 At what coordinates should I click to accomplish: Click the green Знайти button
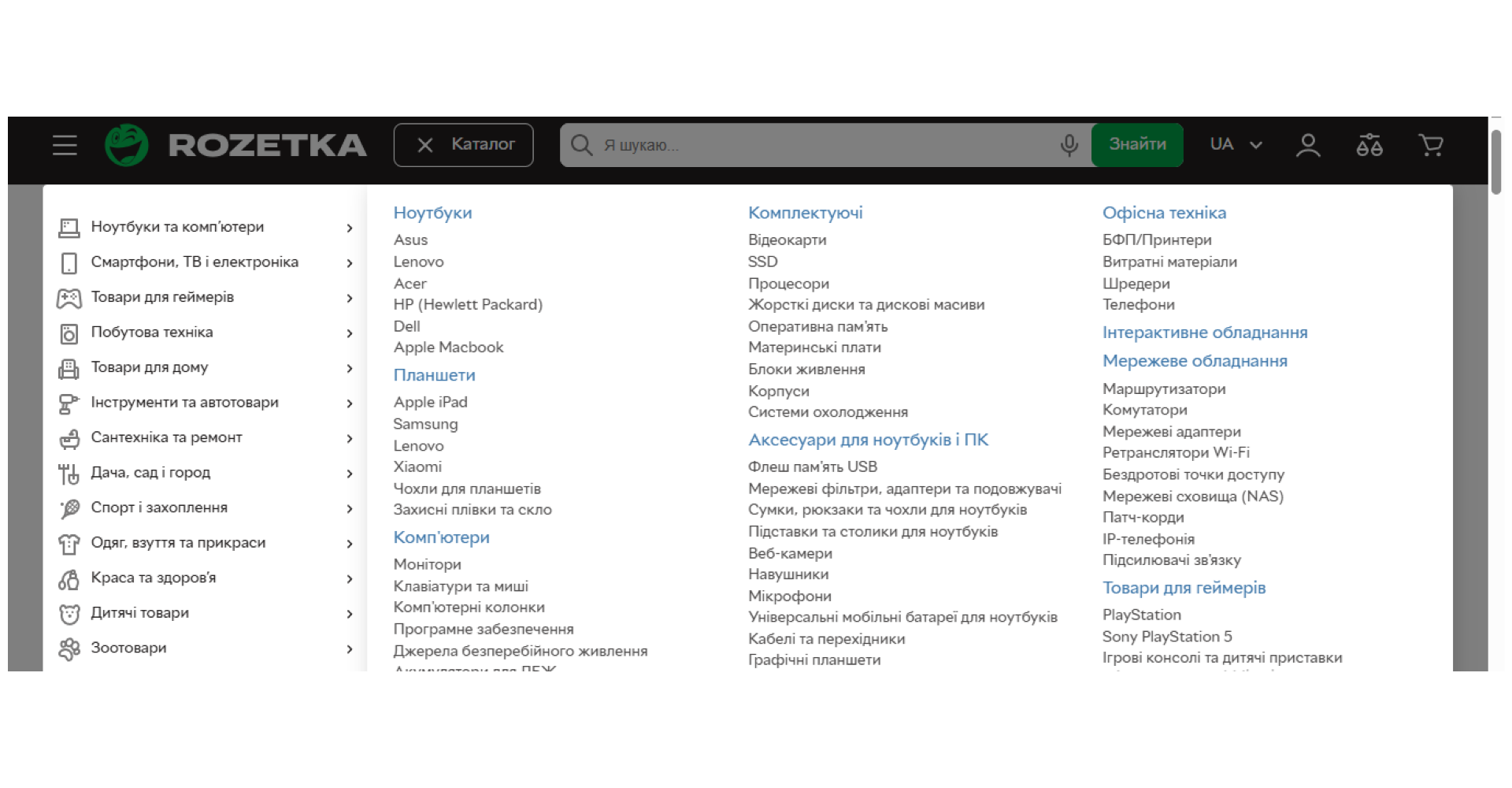pos(1137,145)
